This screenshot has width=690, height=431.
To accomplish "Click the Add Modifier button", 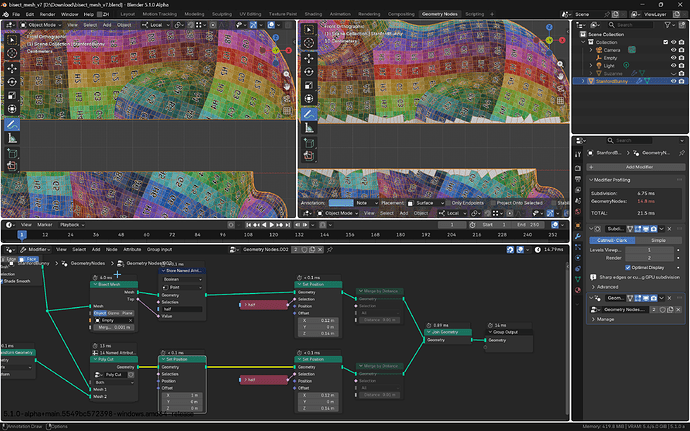I will (636, 167).
